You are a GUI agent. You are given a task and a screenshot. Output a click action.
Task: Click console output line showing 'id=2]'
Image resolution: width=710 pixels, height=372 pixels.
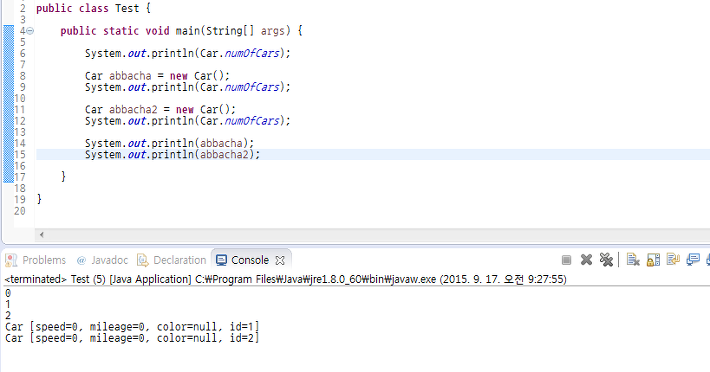[x=132, y=338]
